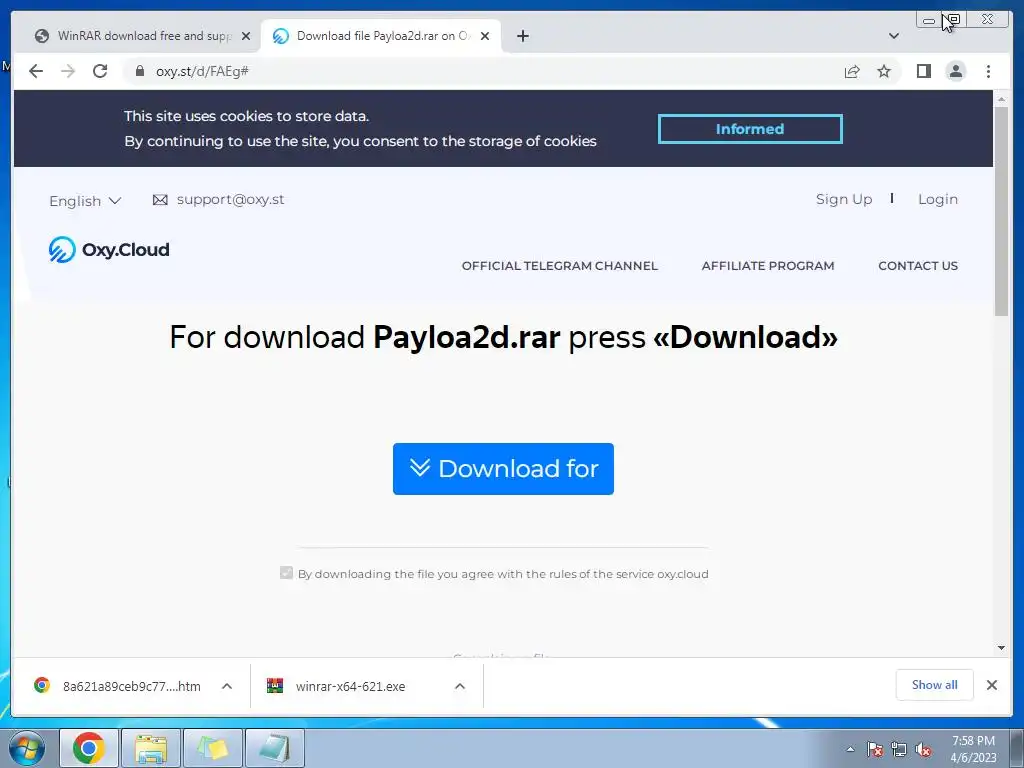Open the Login link
The height and width of the screenshot is (768, 1024).
tap(938, 199)
